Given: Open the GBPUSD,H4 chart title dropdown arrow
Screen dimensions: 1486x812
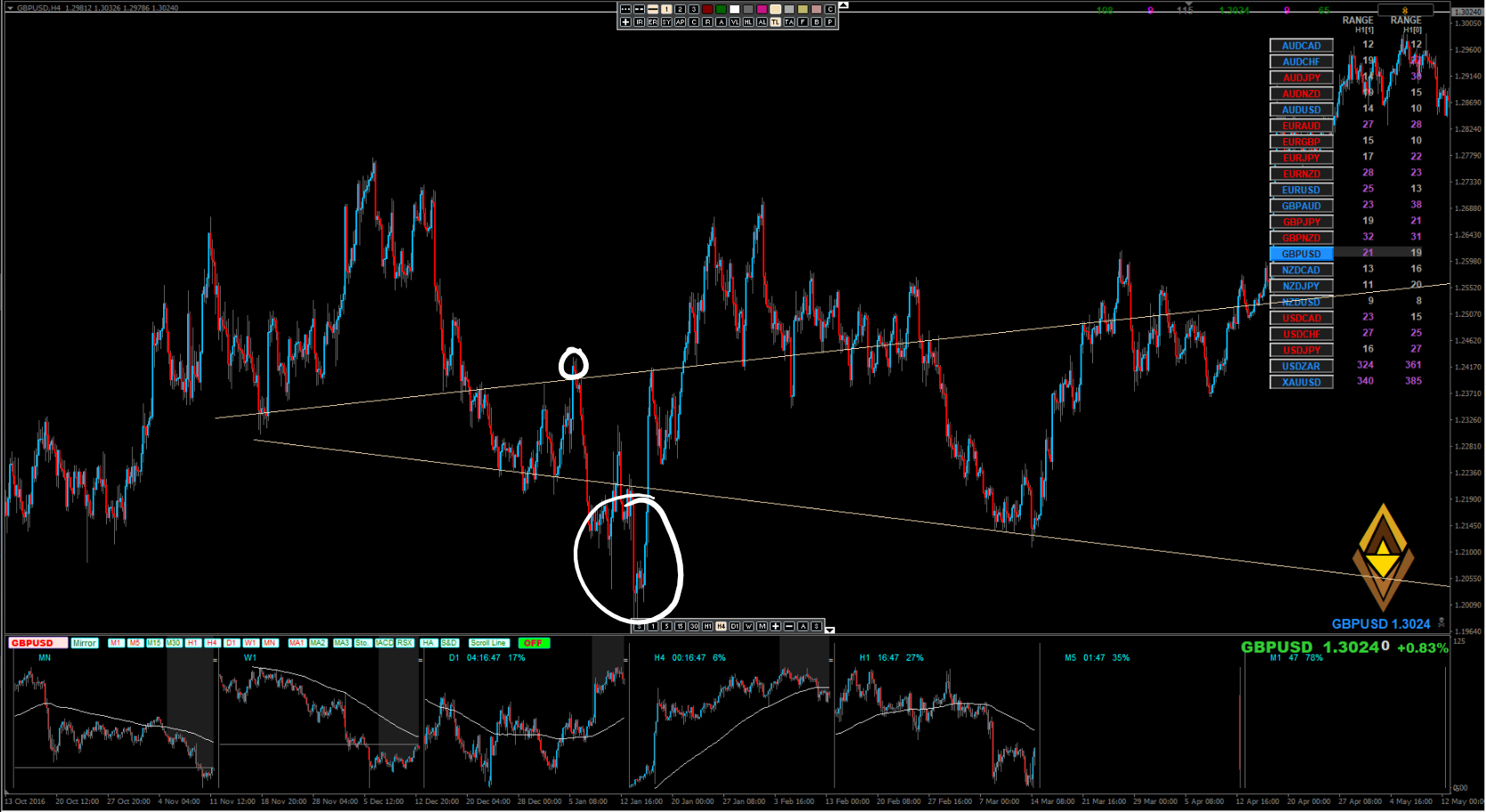Looking at the screenshot, I should pyautogui.click(x=10, y=8).
